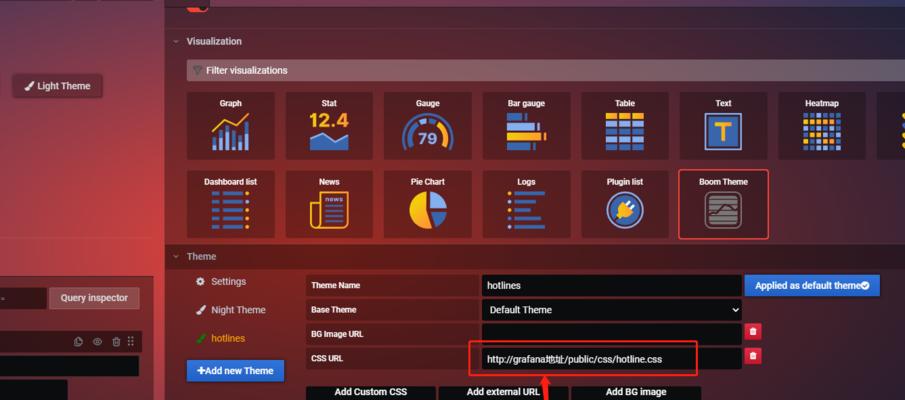
Task: Open the Query inspector
Action: [94, 298]
